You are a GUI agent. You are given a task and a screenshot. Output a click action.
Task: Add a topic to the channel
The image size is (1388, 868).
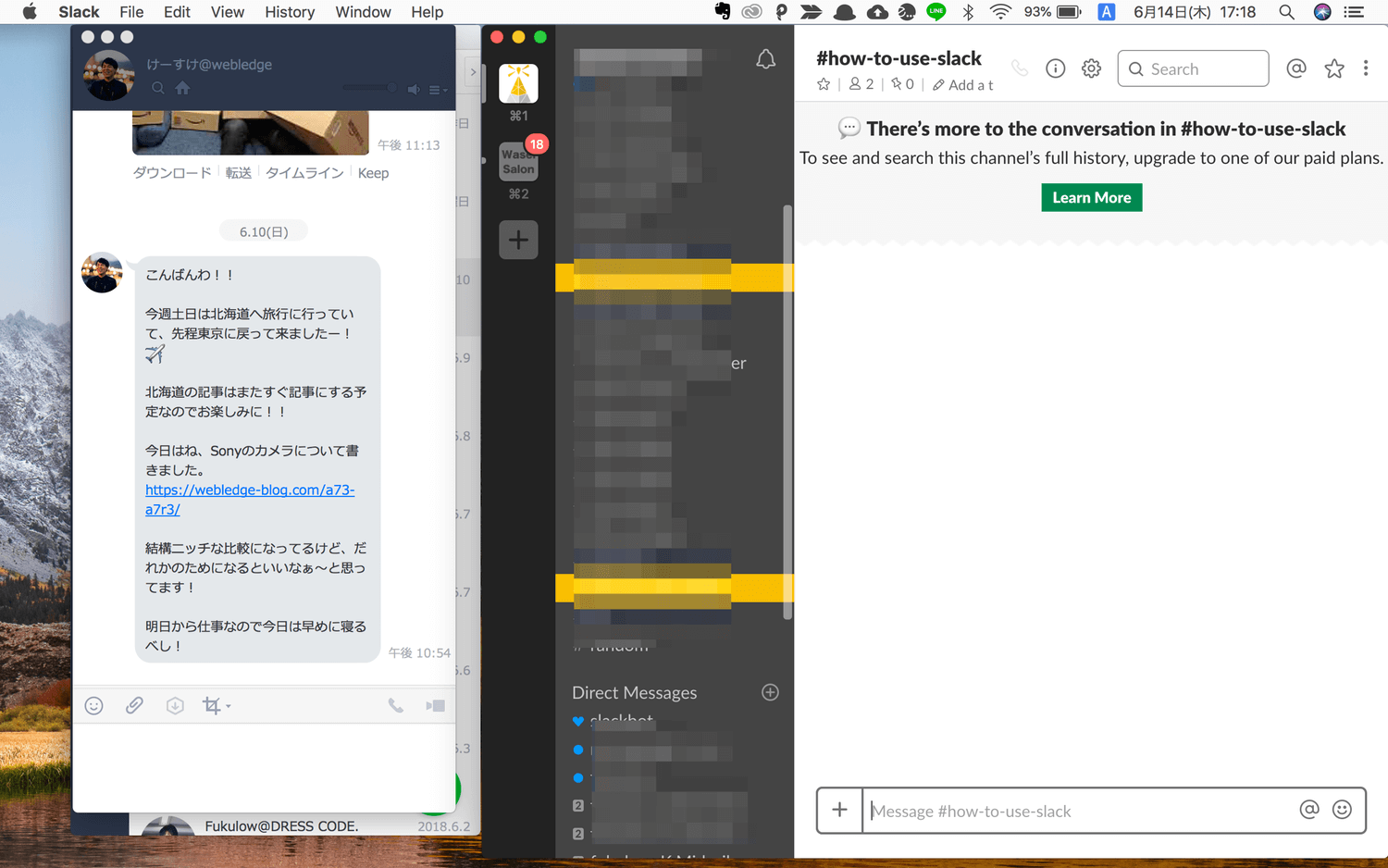point(962,85)
